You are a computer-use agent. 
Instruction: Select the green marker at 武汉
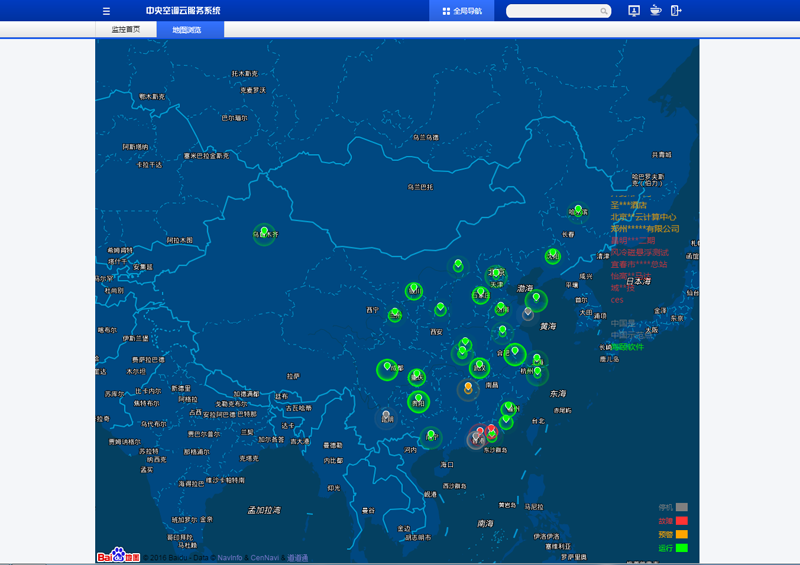(480, 365)
